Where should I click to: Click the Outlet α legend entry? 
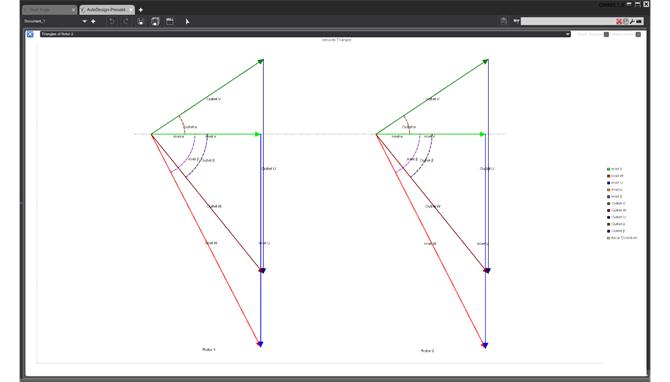coord(616,224)
